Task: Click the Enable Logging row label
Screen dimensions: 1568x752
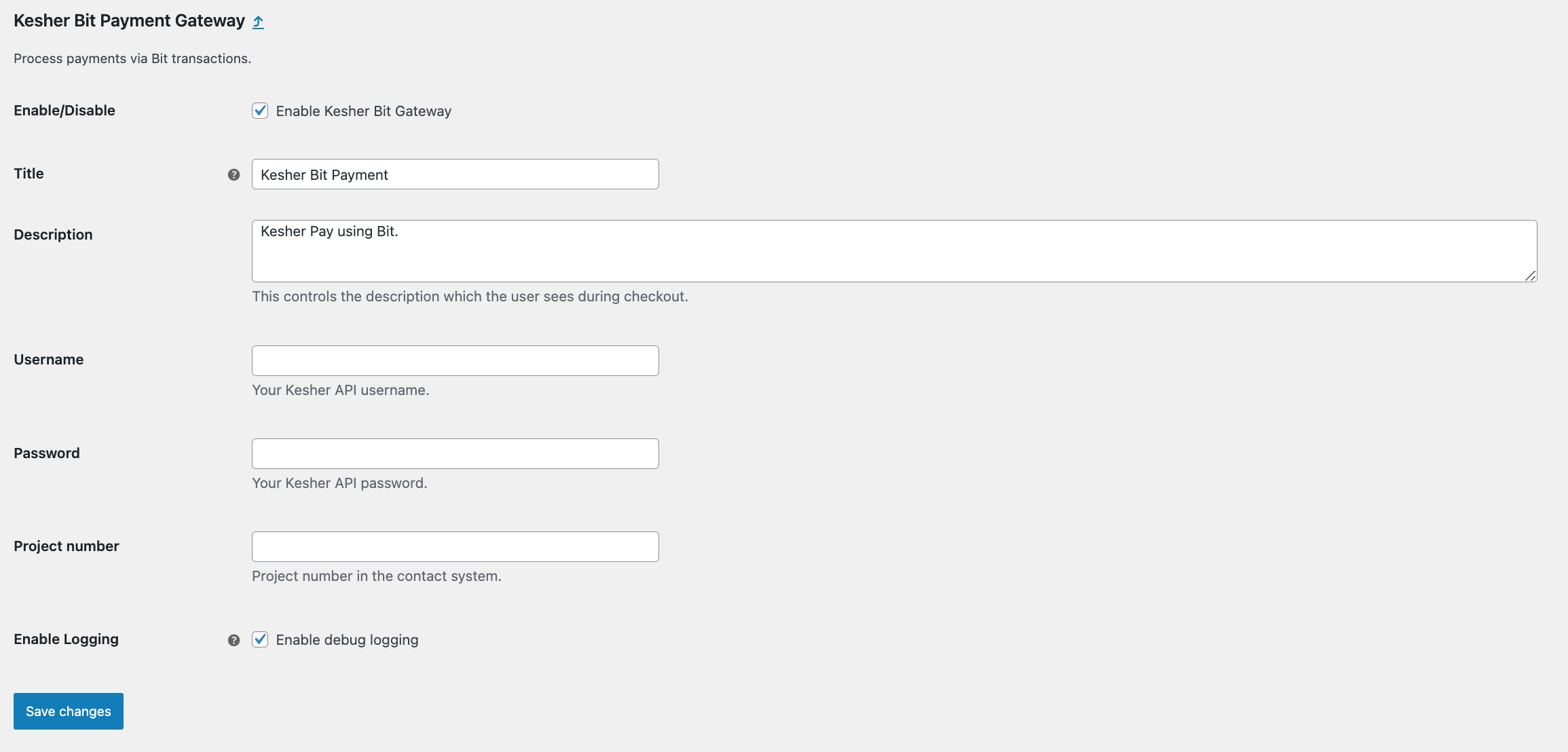Action: point(66,639)
